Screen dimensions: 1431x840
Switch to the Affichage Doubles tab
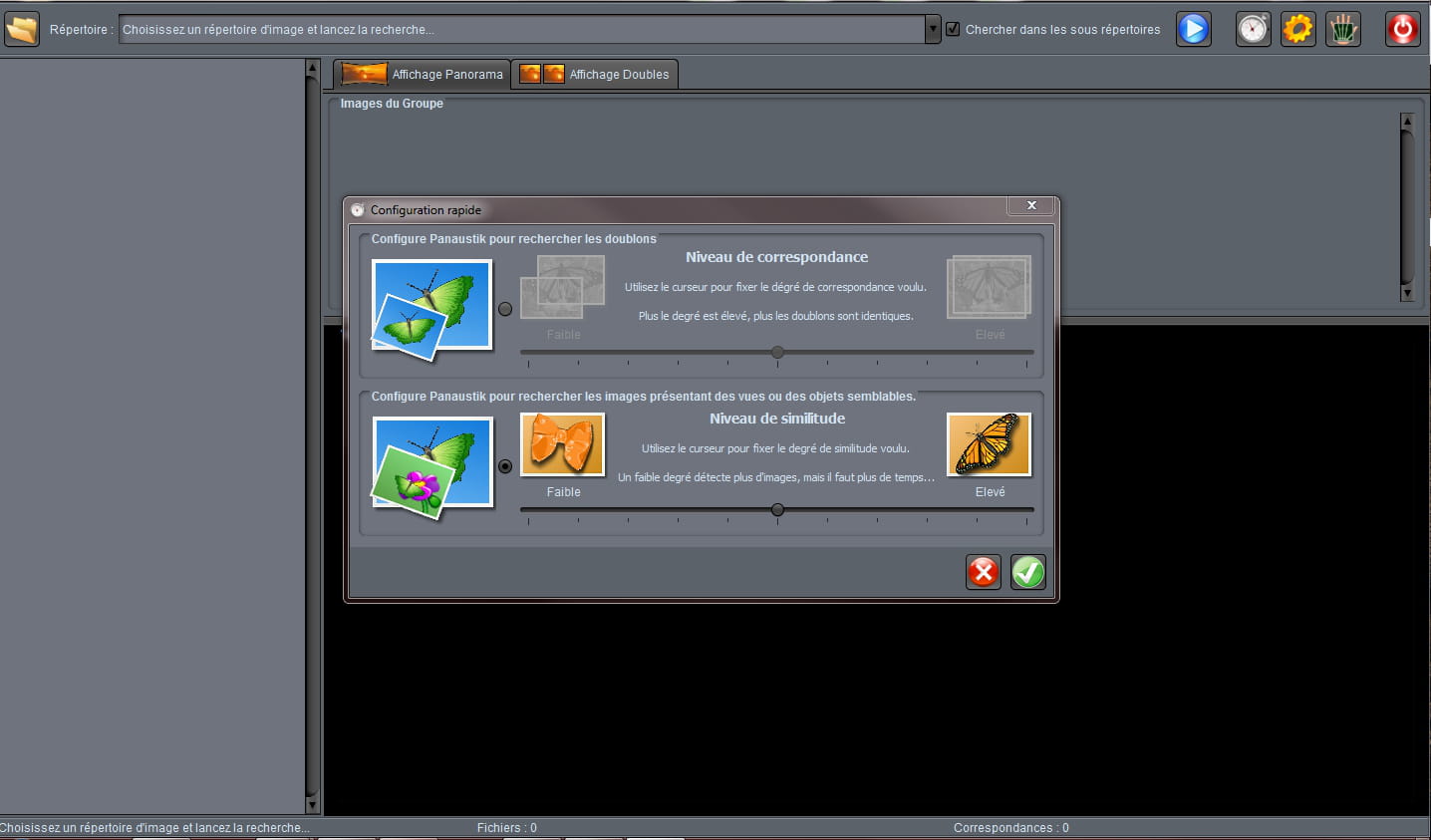pyautogui.click(x=595, y=74)
